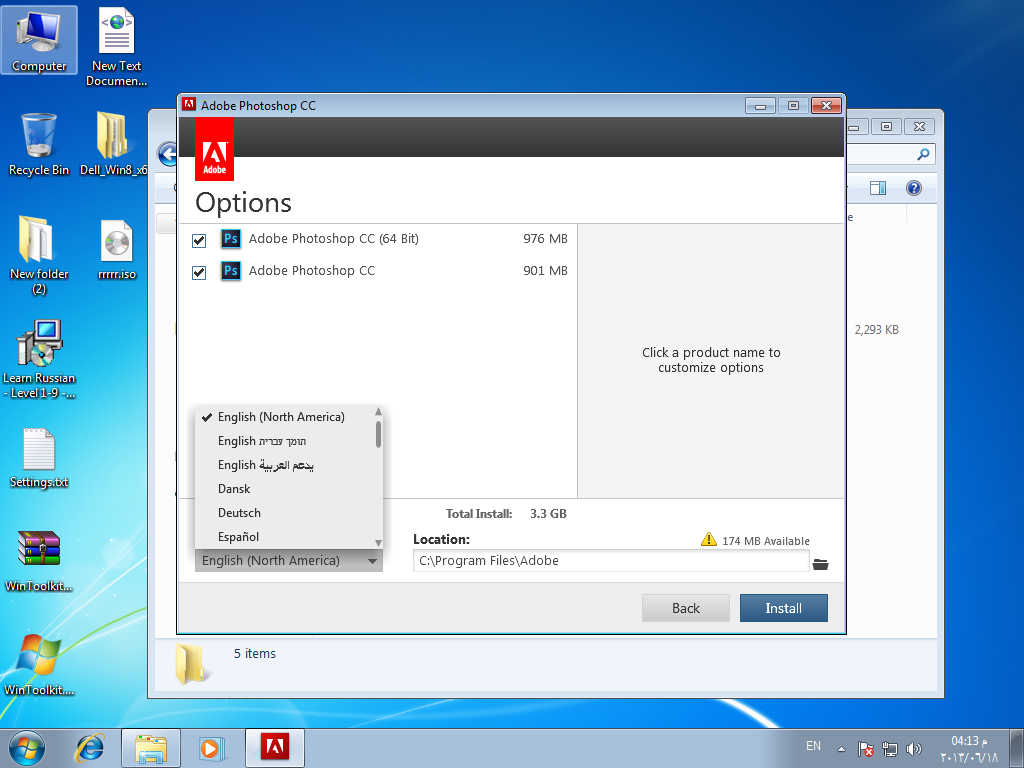This screenshot has width=1024, height=768.
Task: Select Deutsch language option
Action: click(x=239, y=513)
